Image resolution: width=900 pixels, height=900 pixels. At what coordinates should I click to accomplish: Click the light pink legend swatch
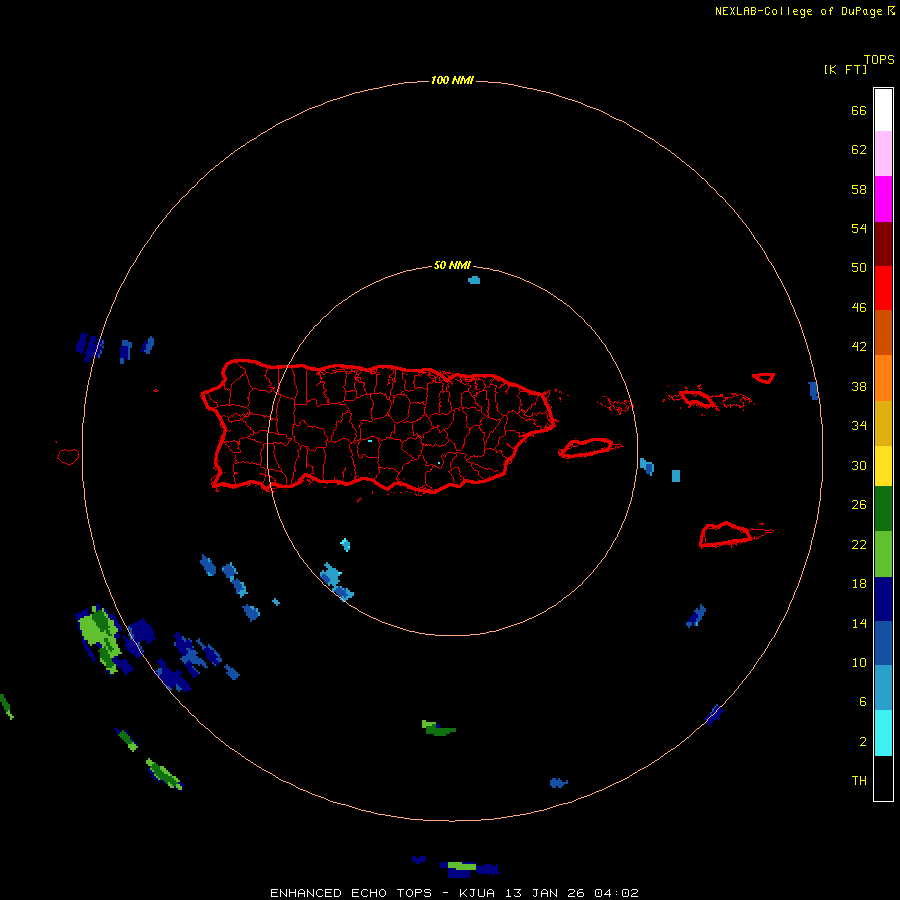[883, 154]
